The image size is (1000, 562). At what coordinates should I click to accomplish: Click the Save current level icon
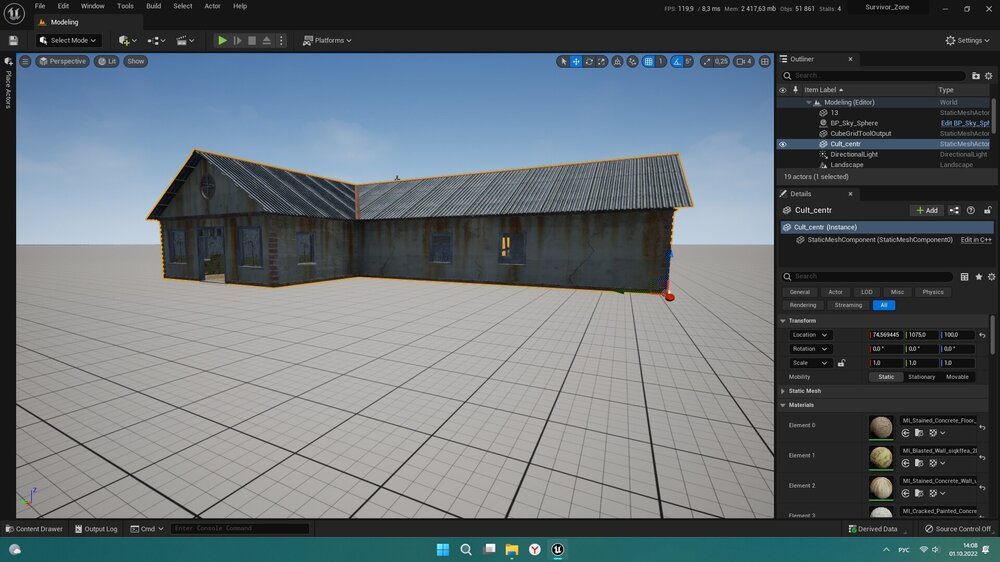tap(13, 40)
